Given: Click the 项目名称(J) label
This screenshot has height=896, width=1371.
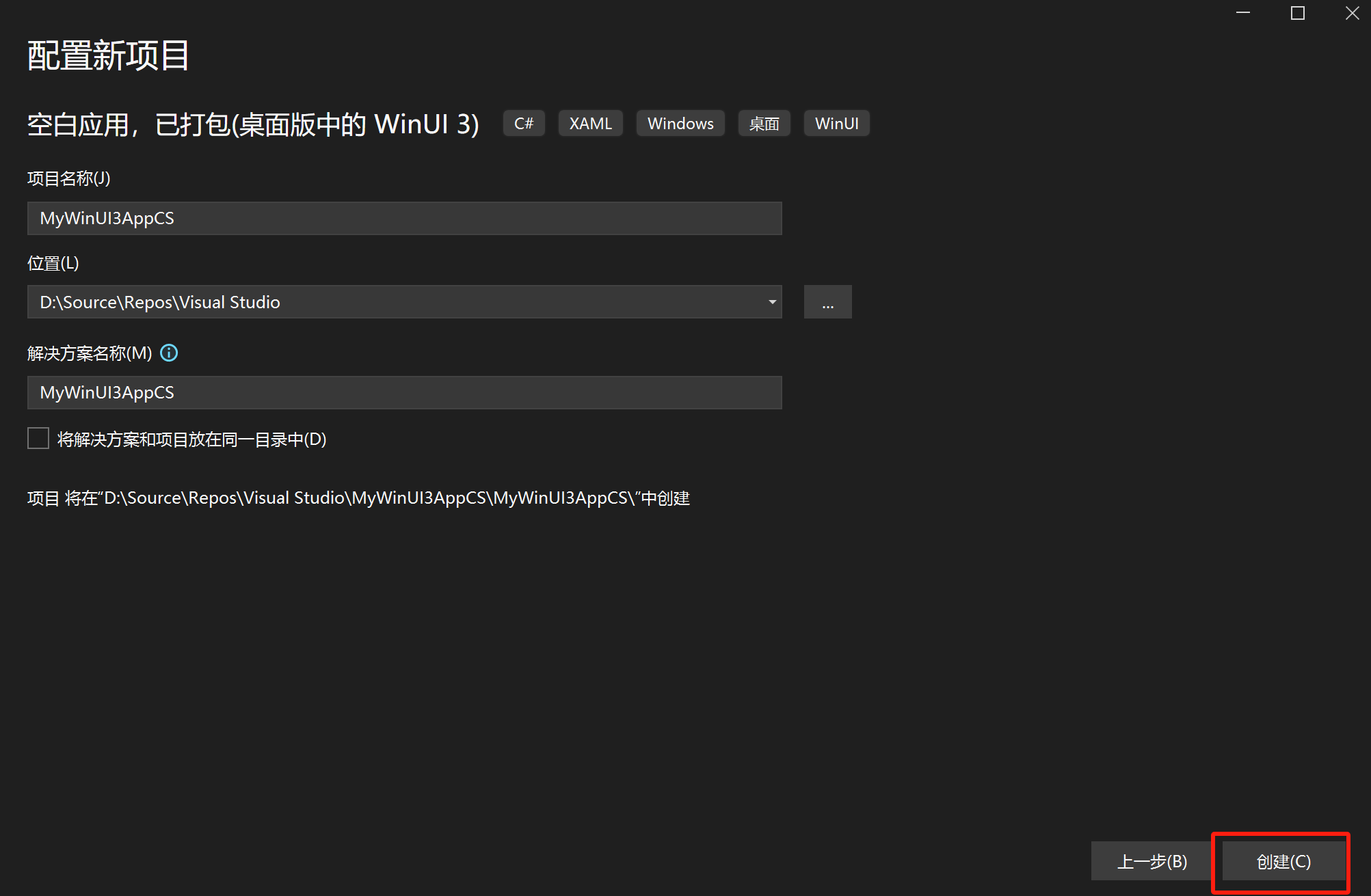Looking at the screenshot, I should point(68,178).
